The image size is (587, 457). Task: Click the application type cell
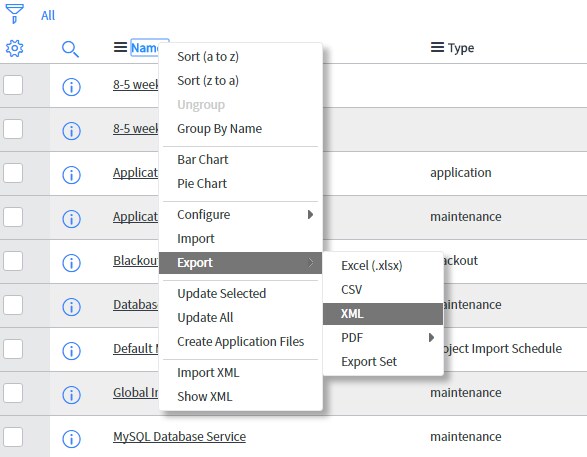click(x=460, y=173)
